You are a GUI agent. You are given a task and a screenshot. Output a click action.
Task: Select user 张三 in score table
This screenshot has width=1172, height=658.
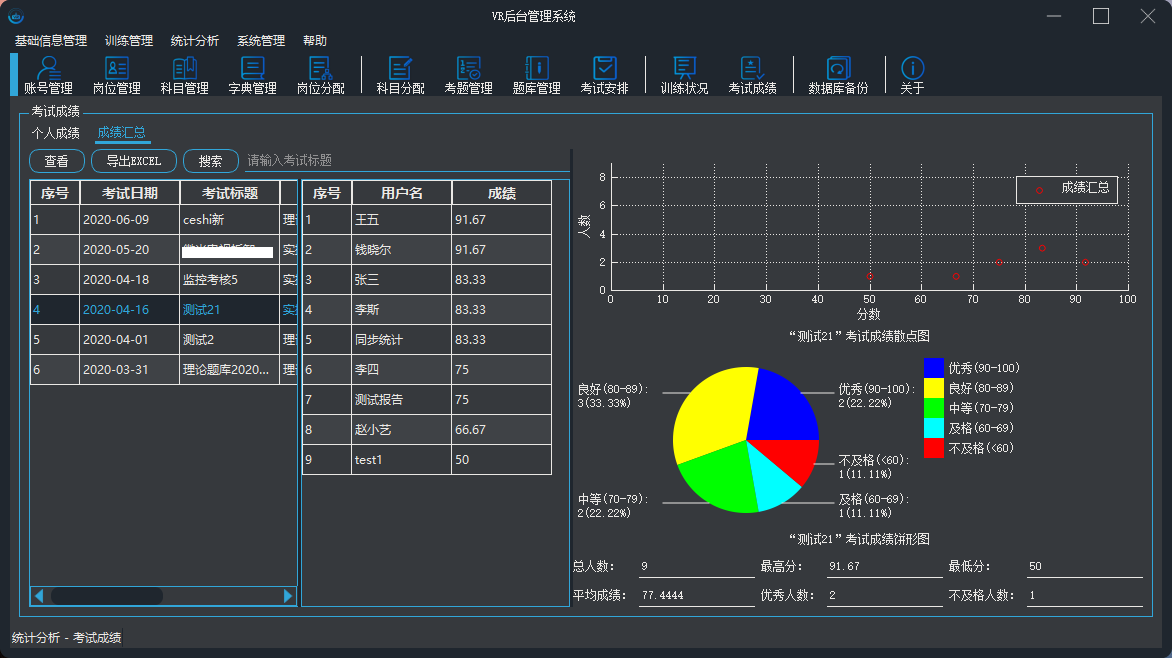[427, 280]
